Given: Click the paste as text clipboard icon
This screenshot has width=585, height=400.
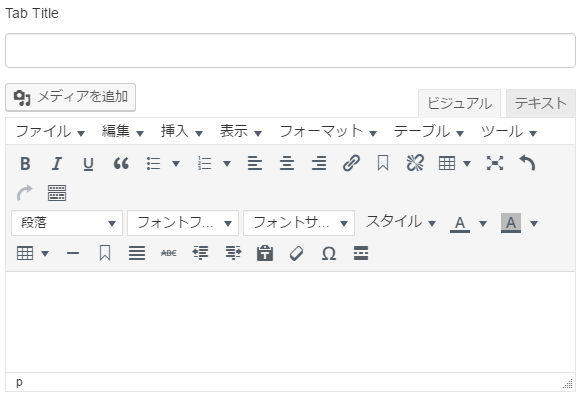Looking at the screenshot, I should [265, 254].
